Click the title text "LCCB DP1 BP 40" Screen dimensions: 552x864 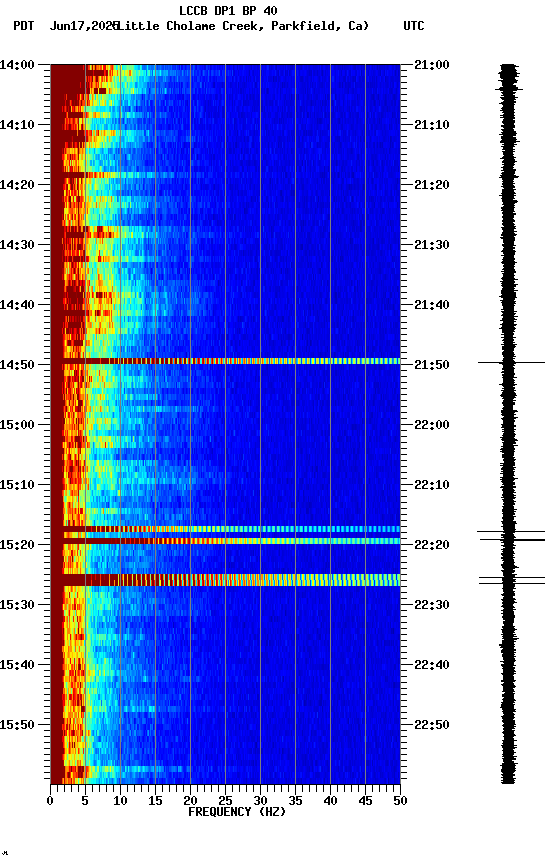[x=228, y=10]
